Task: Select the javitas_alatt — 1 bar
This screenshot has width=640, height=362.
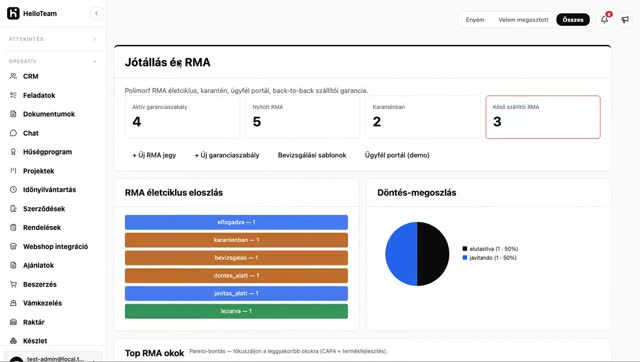Action: [x=236, y=293]
